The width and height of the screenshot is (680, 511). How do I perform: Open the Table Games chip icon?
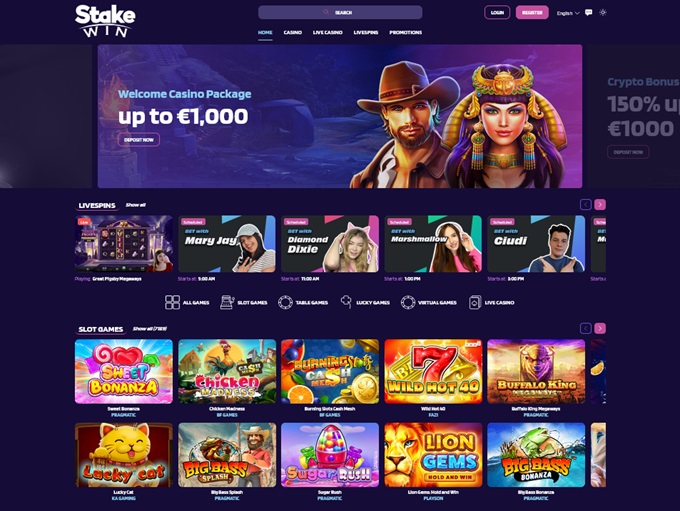pos(285,302)
